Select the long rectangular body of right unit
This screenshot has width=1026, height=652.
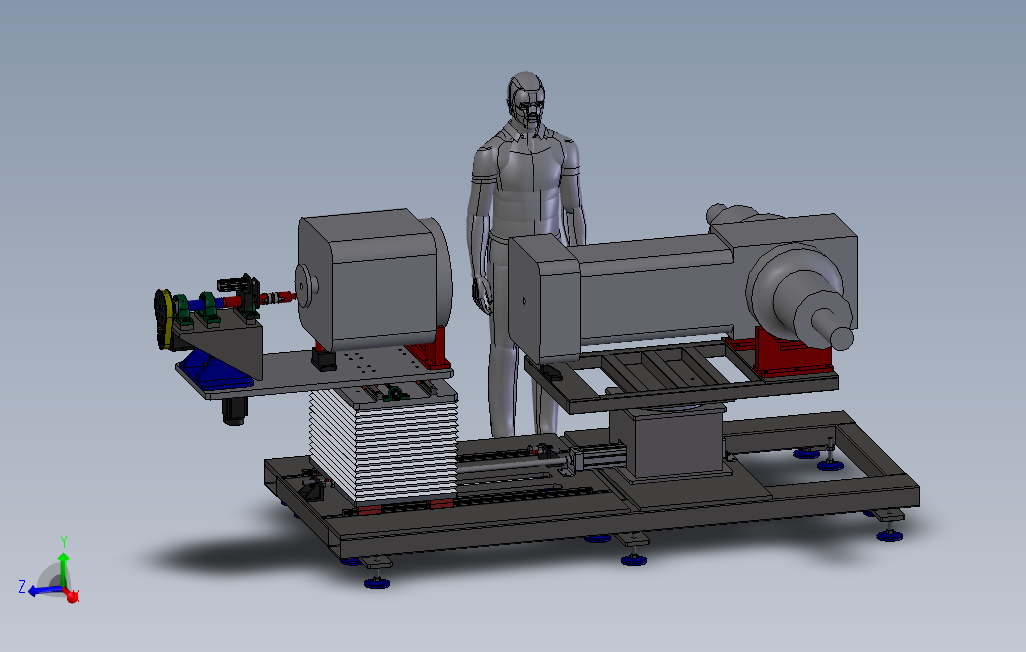[x=654, y=289]
